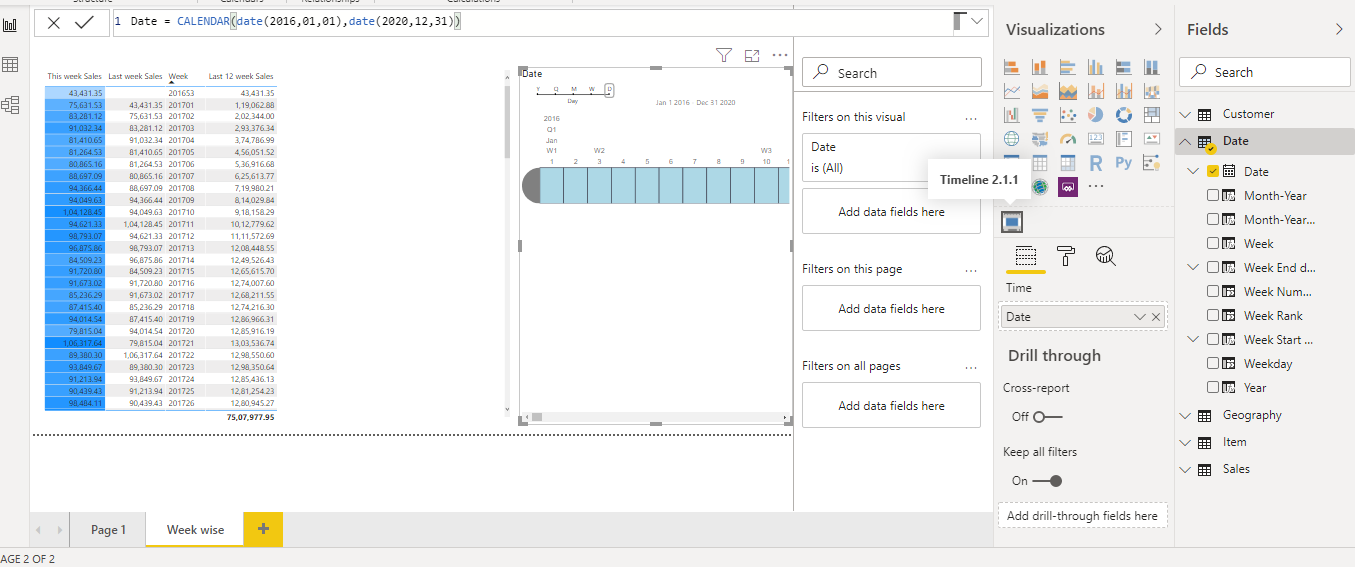1355x567 pixels.
Task: Open More options ellipsis on timeline visual
Action: pos(780,56)
